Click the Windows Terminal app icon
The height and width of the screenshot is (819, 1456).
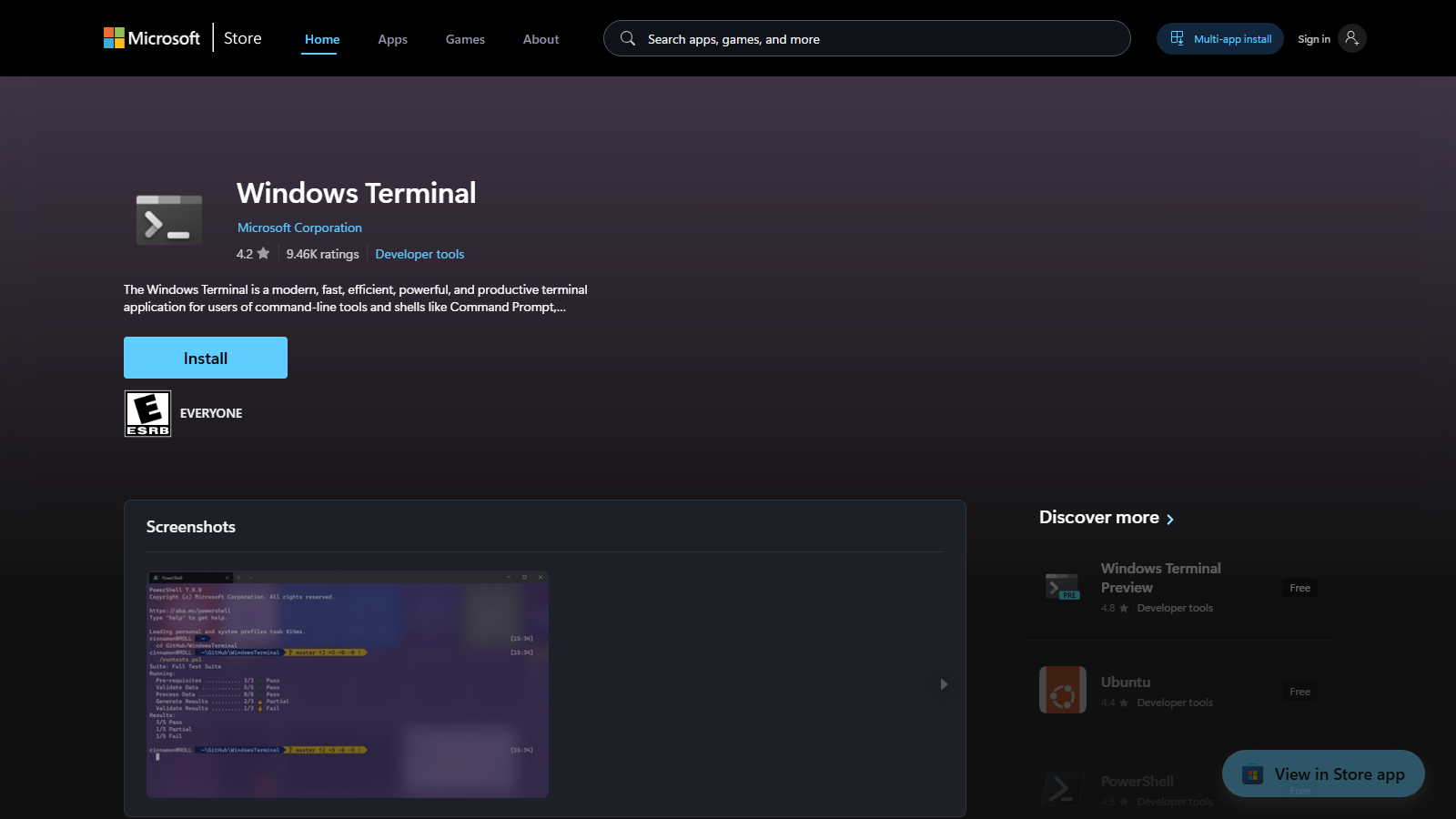169,219
